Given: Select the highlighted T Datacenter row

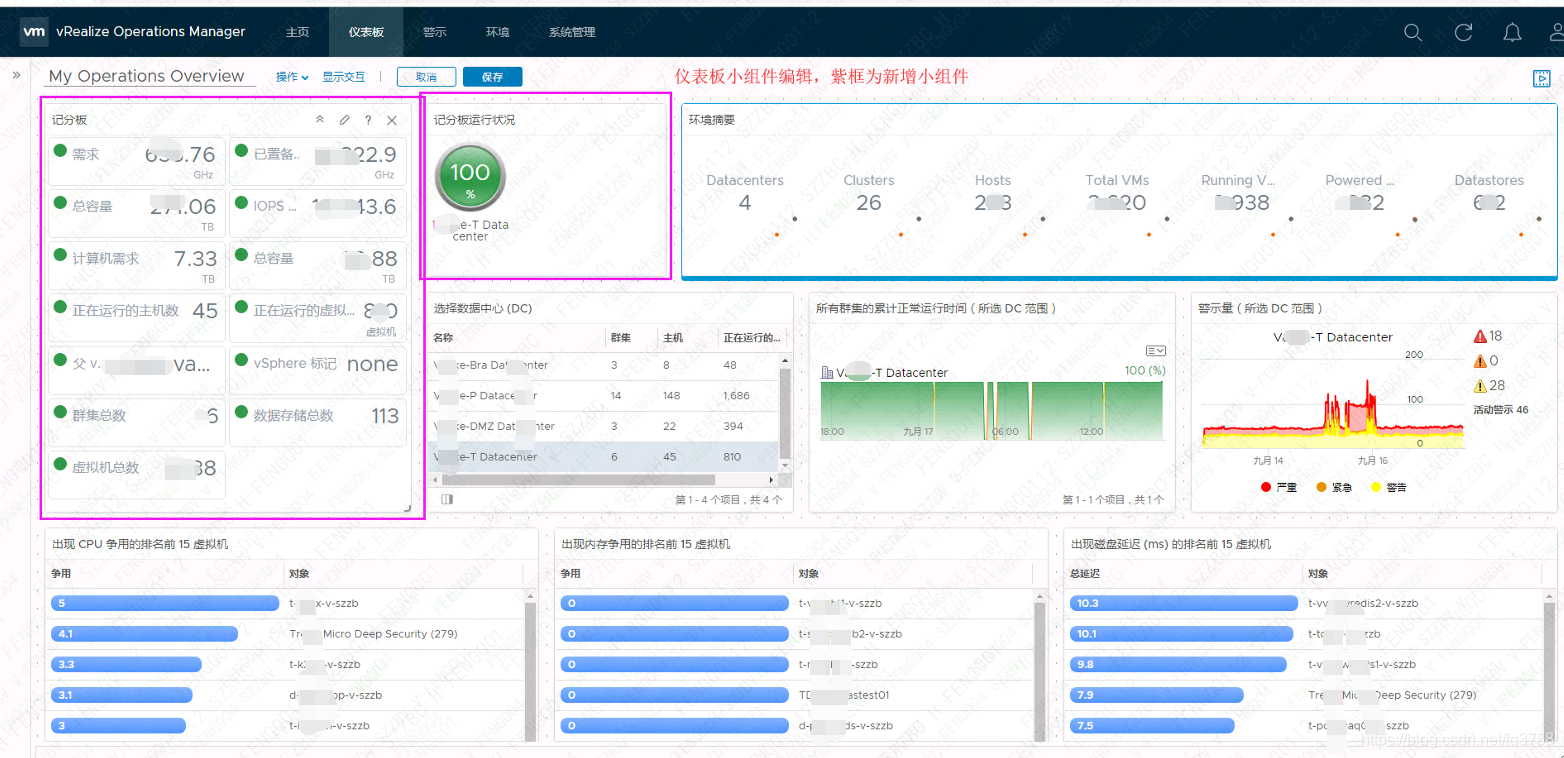Looking at the screenshot, I should (603, 457).
